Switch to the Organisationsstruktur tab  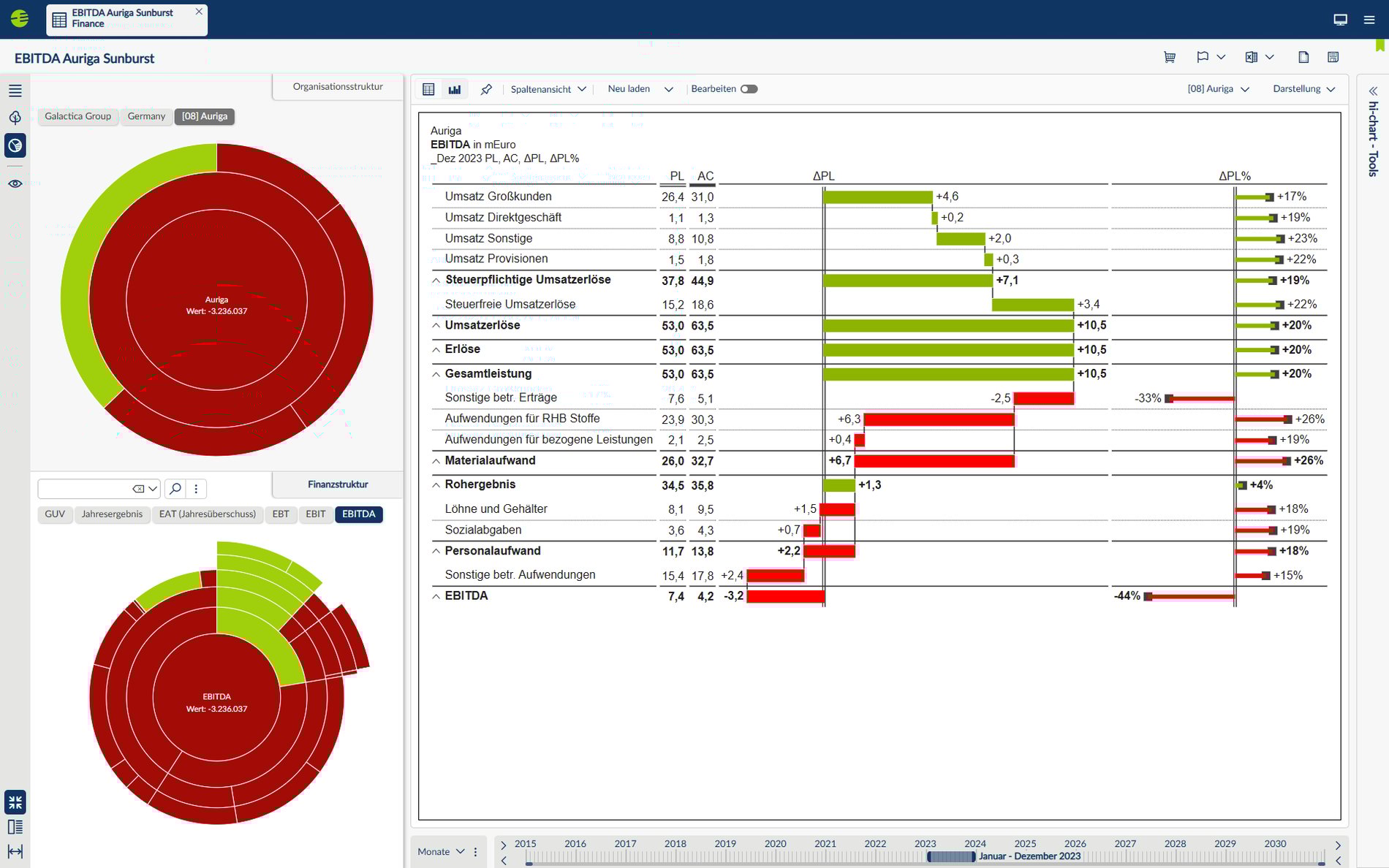(x=336, y=86)
